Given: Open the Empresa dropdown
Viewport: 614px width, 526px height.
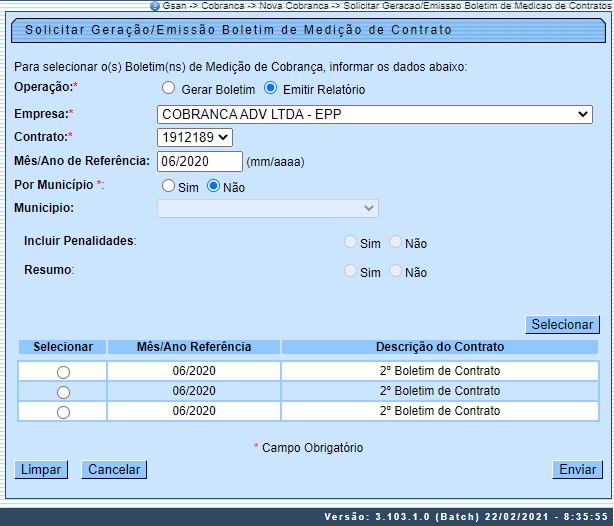Looking at the screenshot, I should pyautogui.click(x=375, y=115).
